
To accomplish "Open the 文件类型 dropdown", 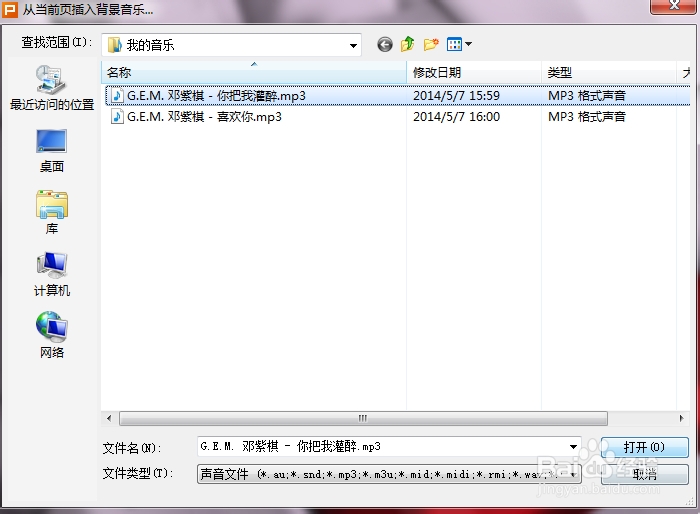I will click(x=389, y=474).
